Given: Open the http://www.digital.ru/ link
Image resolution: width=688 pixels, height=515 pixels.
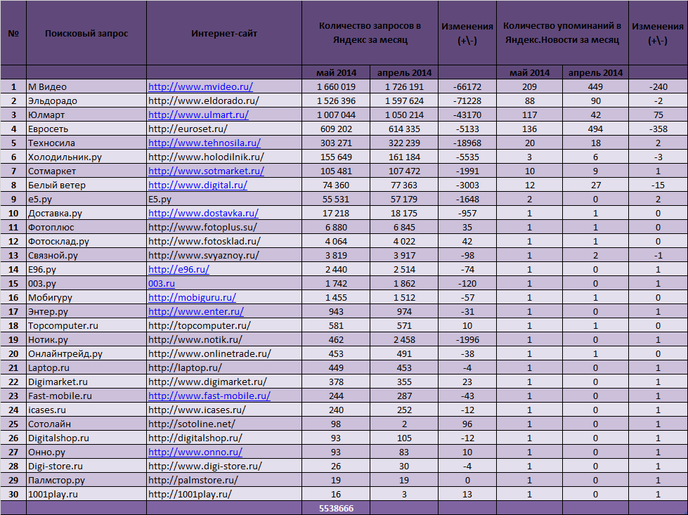Looking at the screenshot, I should (x=197, y=185).
